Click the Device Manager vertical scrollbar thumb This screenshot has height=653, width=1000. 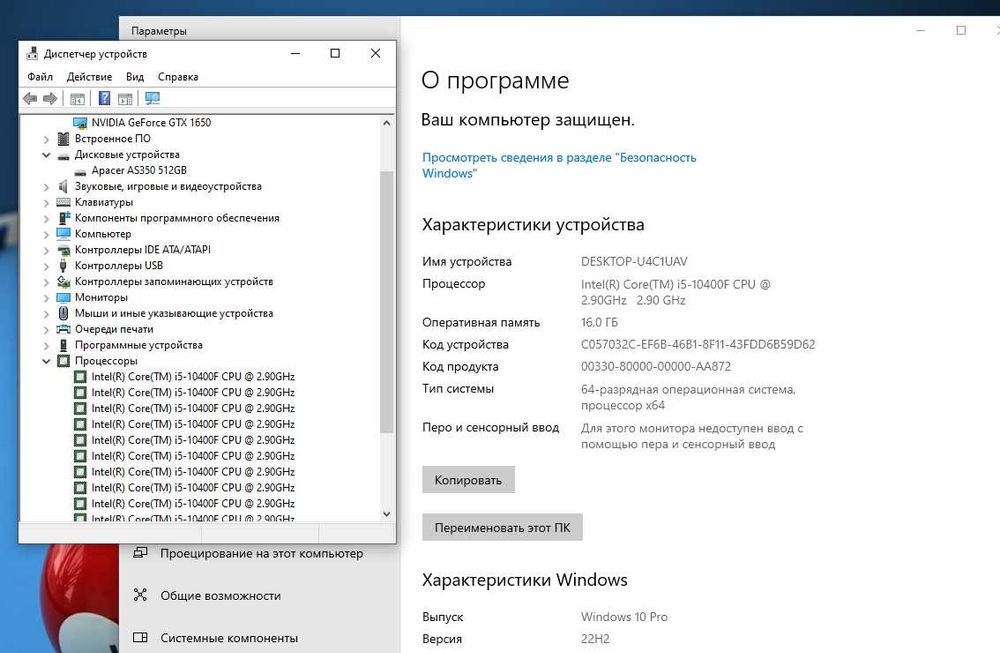tap(386, 302)
